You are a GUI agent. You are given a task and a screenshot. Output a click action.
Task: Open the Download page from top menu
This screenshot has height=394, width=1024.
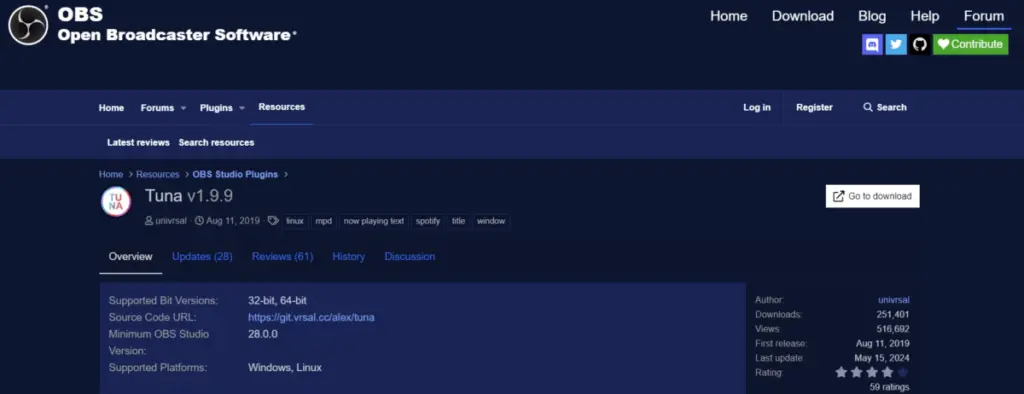pyautogui.click(x=803, y=16)
